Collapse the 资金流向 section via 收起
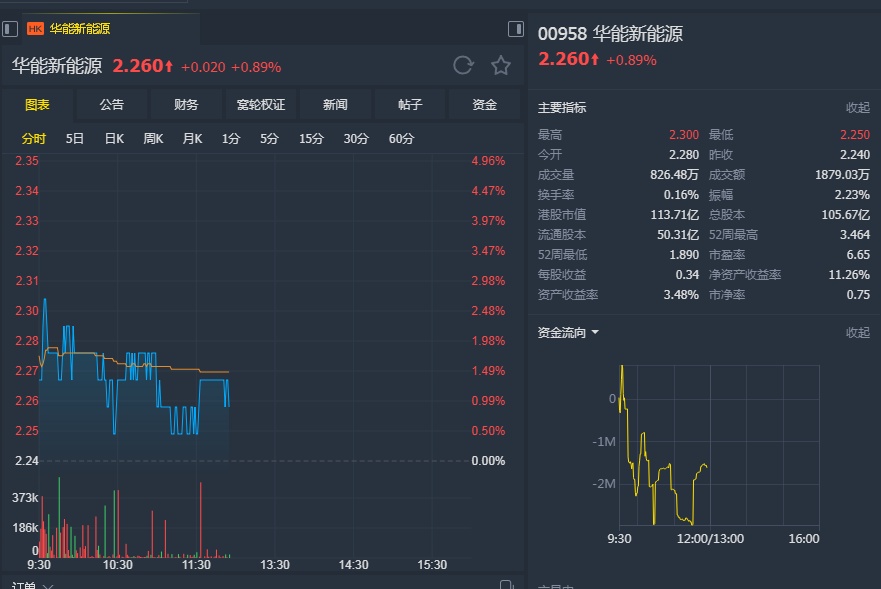The height and width of the screenshot is (589, 881). [857, 333]
